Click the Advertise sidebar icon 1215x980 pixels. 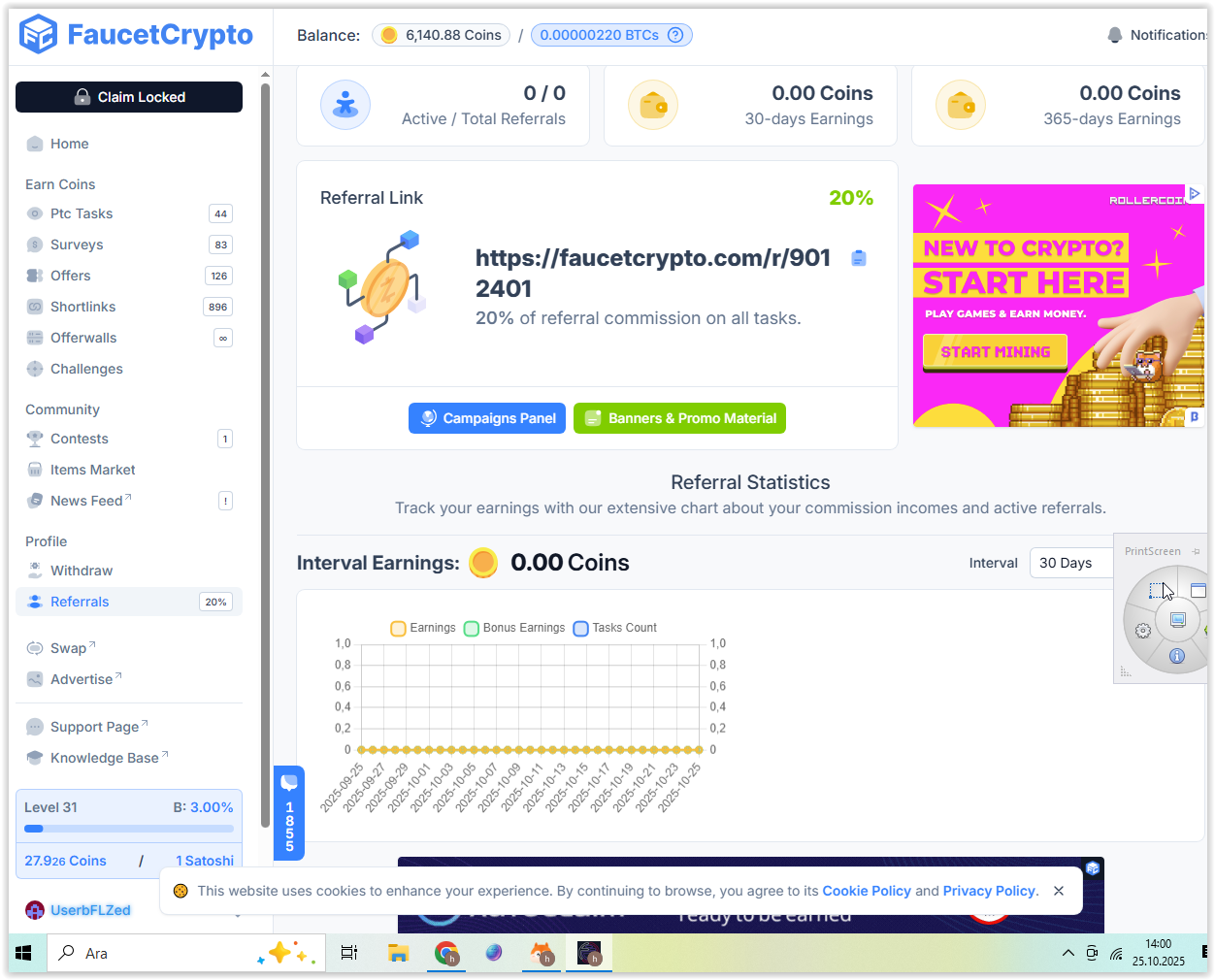tap(35, 679)
